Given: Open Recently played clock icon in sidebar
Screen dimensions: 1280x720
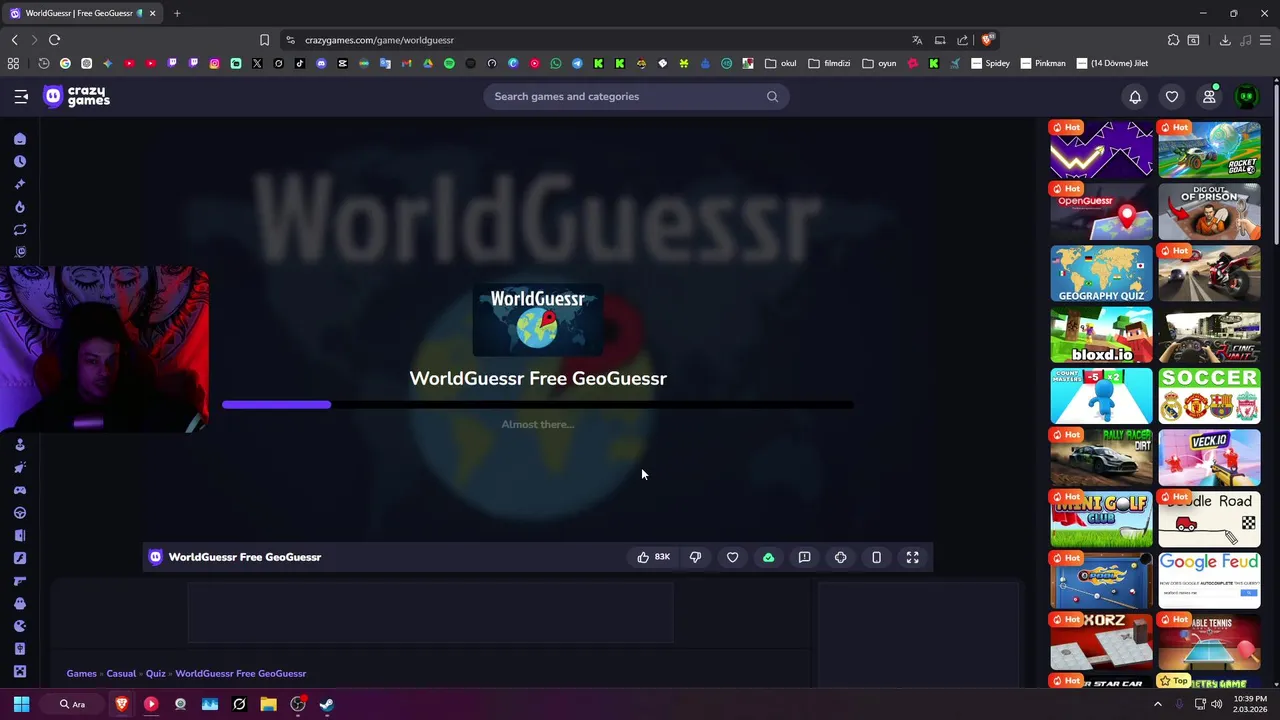Looking at the screenshot, I should 20,161.
